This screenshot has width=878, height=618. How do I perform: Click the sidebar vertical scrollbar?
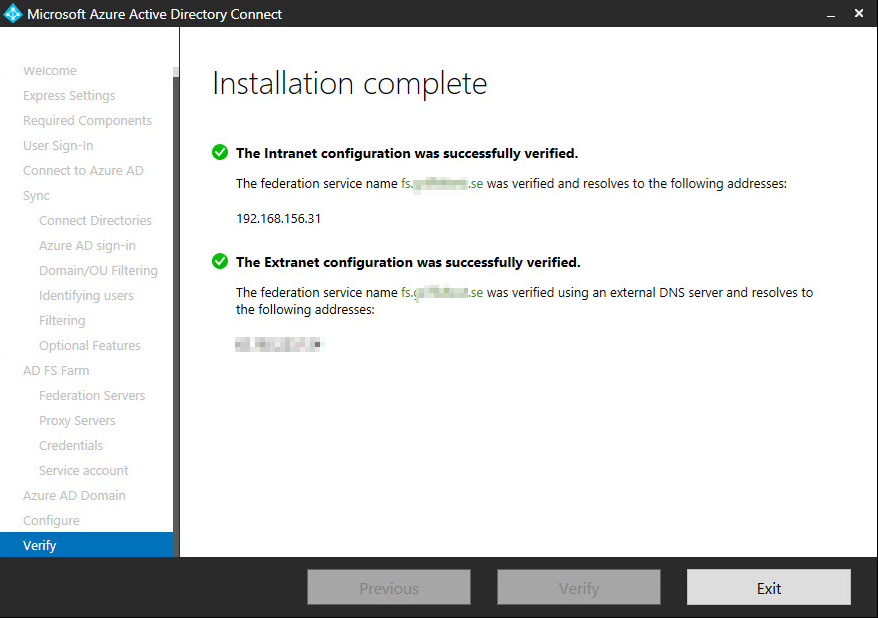tap(176, 300)
